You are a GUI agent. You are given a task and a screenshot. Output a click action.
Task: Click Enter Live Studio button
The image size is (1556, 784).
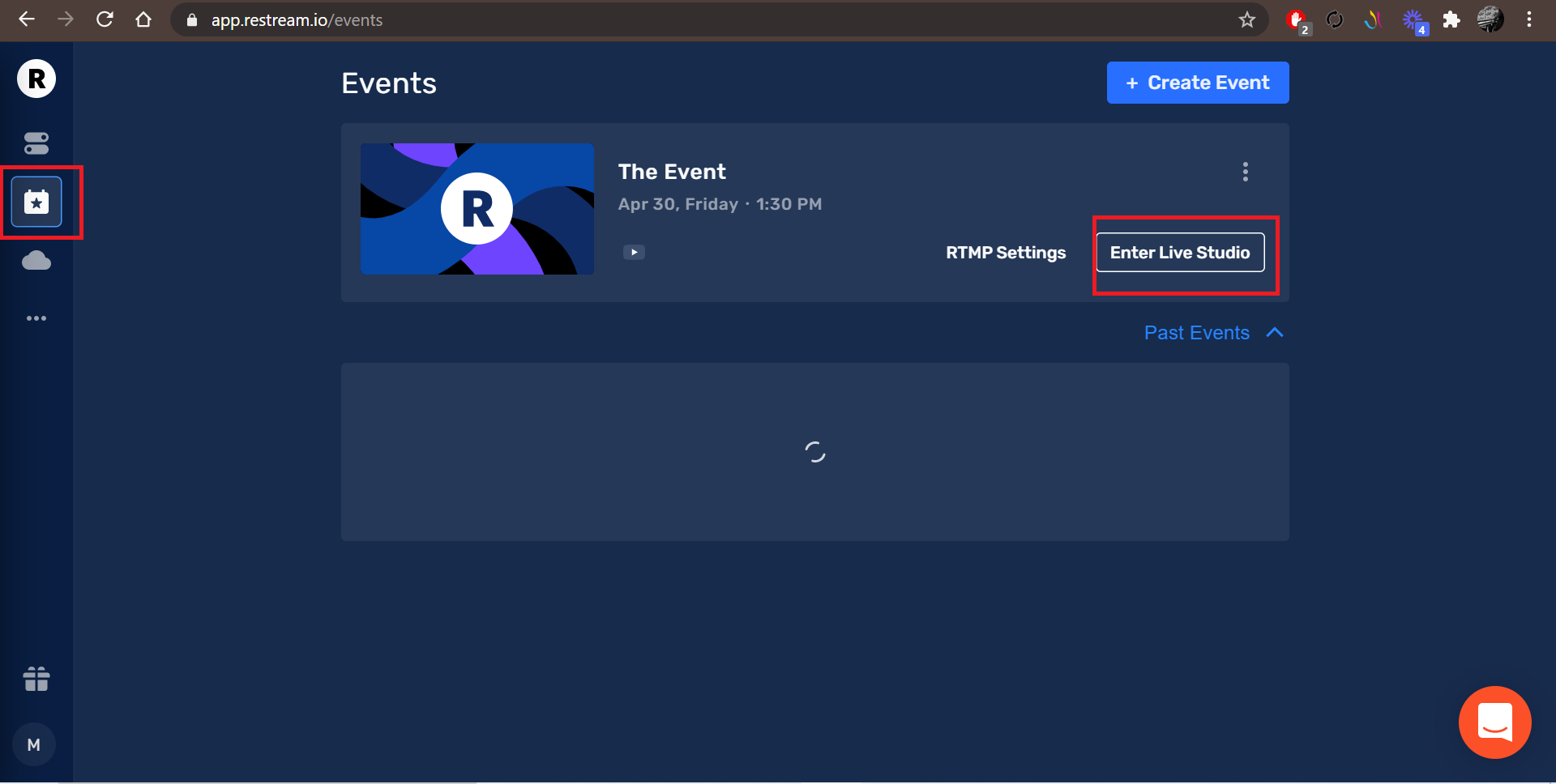click(x=1180, y=253)
